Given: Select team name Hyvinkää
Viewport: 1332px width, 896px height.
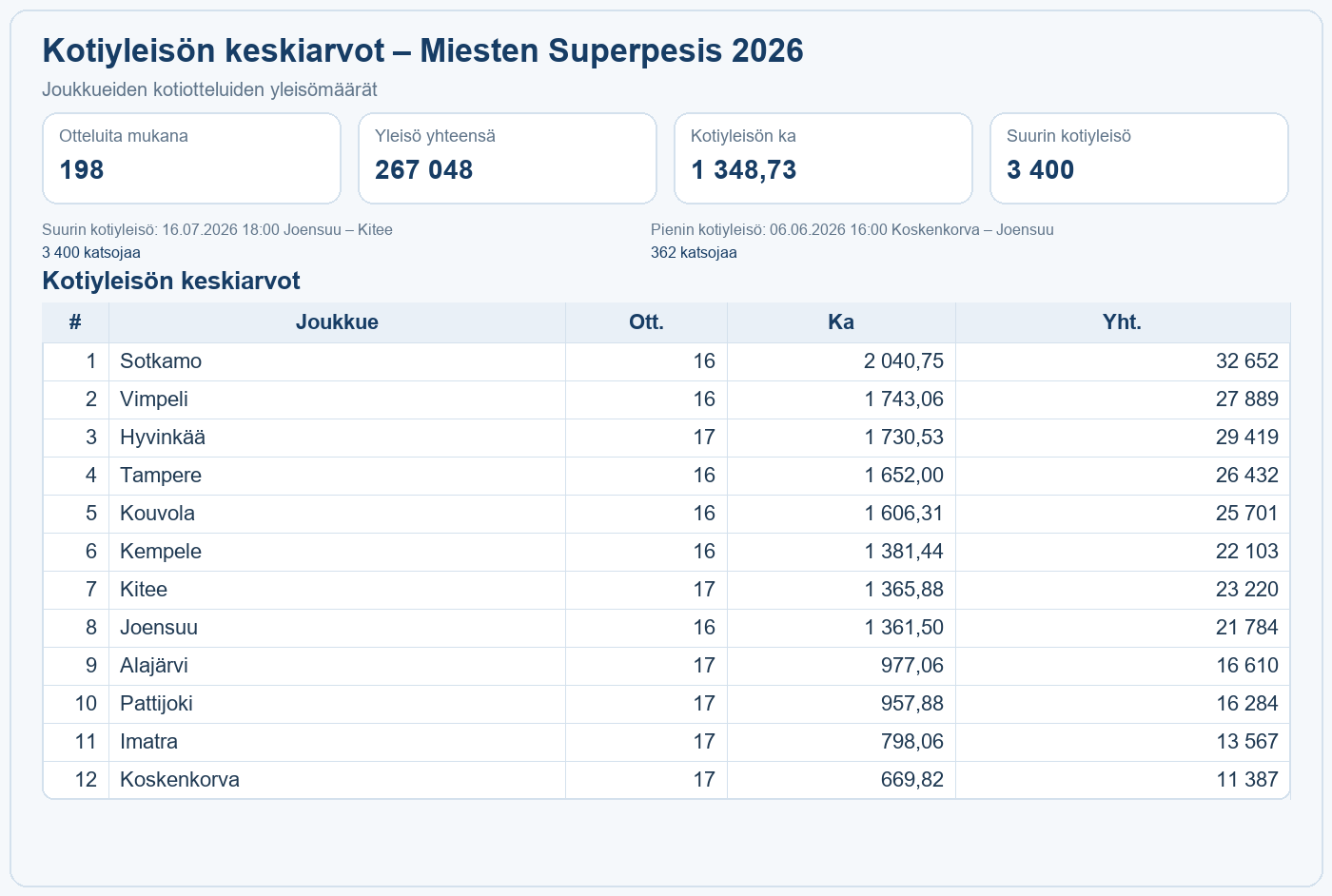Looking at the screenshot, I should coord(163,438).
